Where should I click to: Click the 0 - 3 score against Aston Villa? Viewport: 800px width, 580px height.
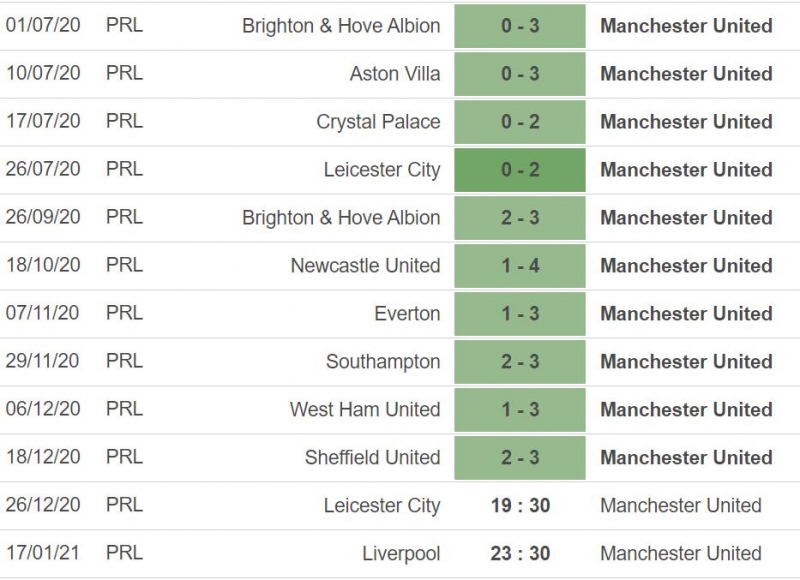[x=520, y=74]
